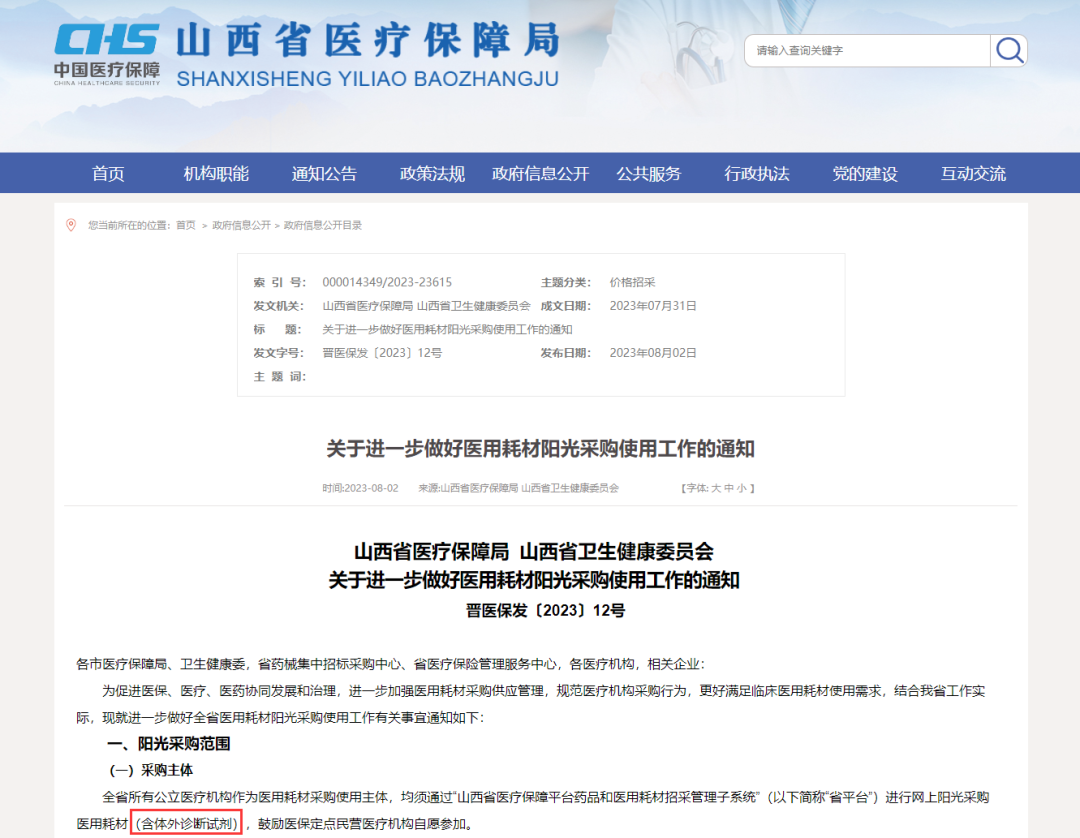This screenshot has height=838, width=1080.
Task: Select the 党的建设 menu item
Action: (865, 174)
